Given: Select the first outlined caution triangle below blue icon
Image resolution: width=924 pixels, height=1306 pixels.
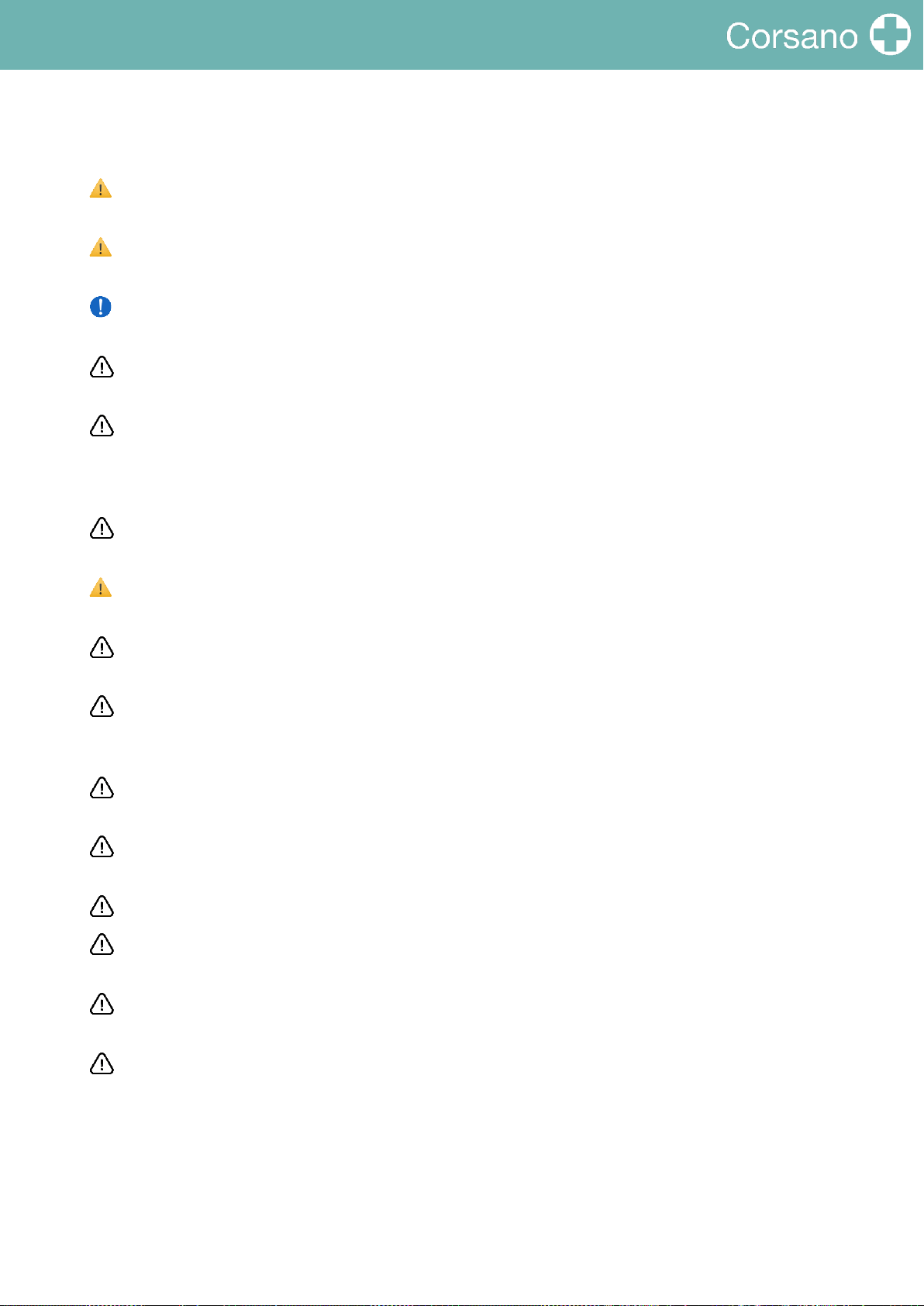Looking at the screenshot, I should tap(102, 367).
